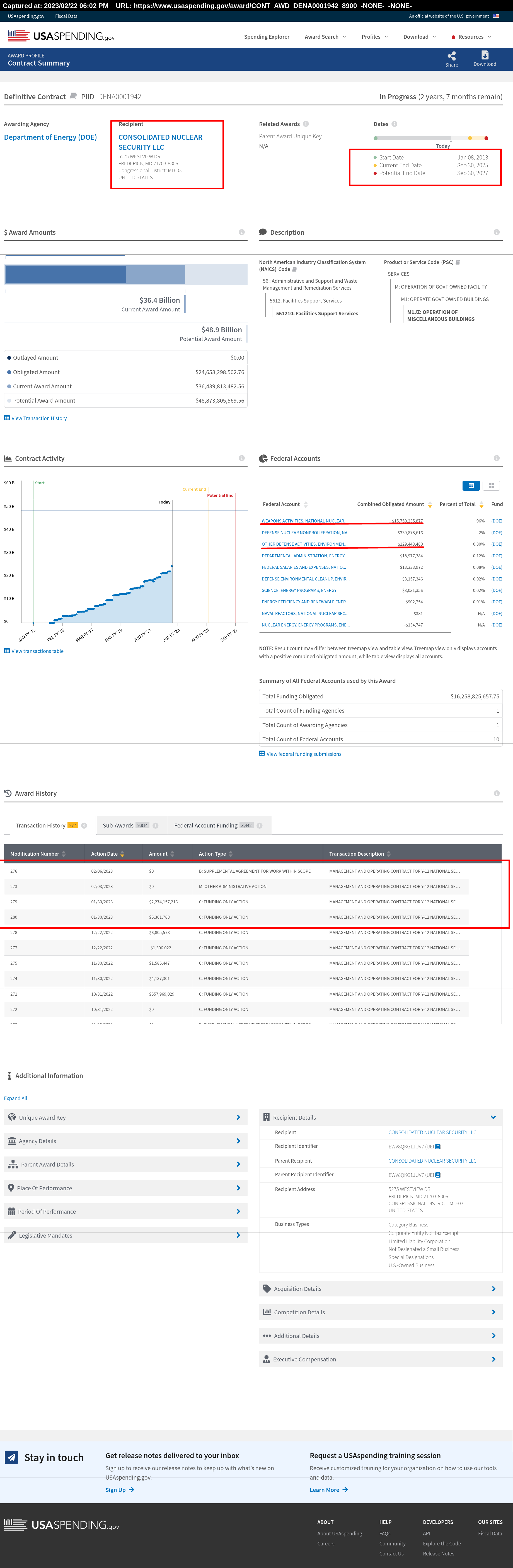Image resolution: width=513 pixels, height=1568 pixels.
Task: Open Consolidated Nuclear Security LLC recipient heading link
Action: click(x=161, y=142)
